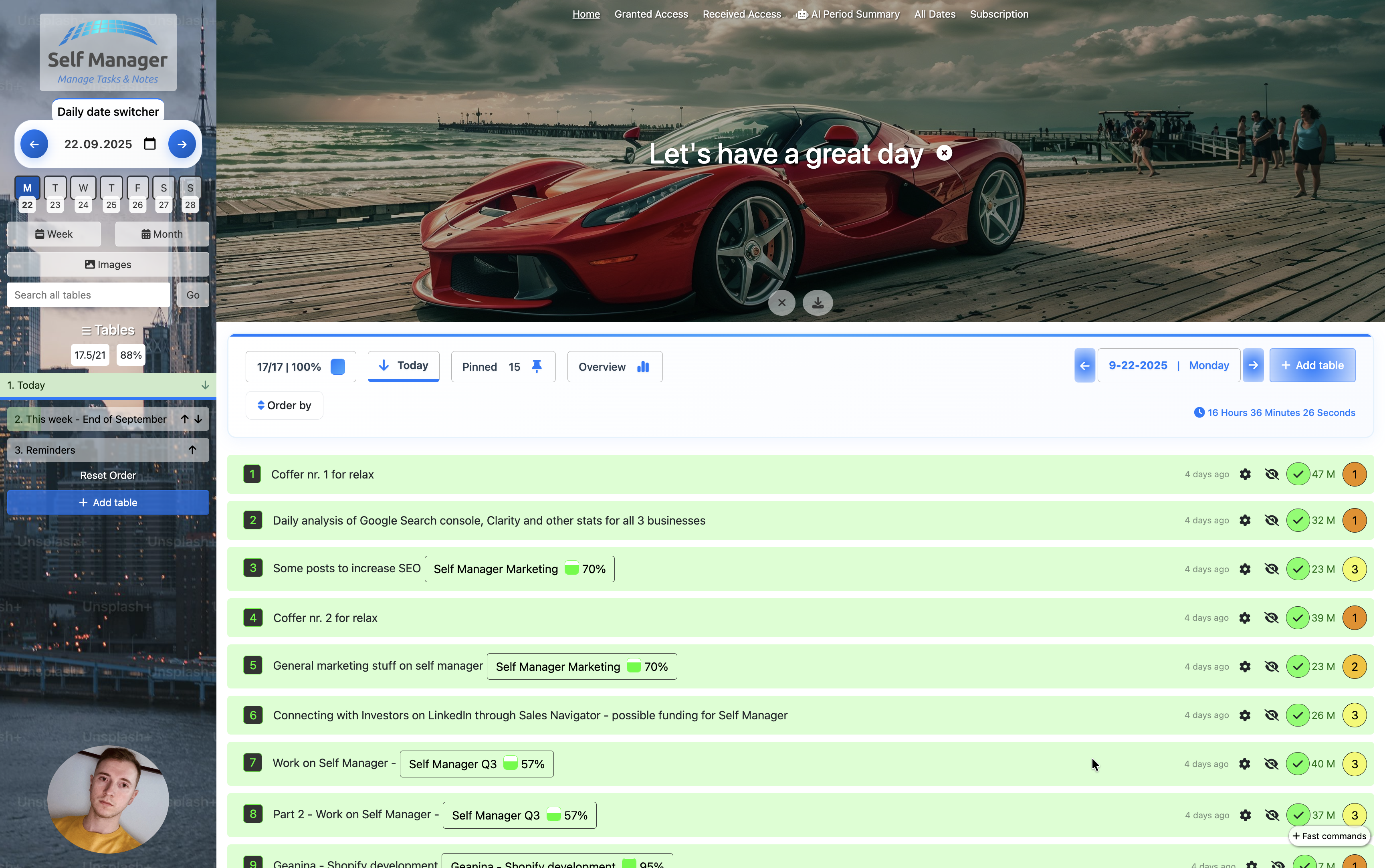Click the Go button next to search
Image resolution: width=1385 pixels, height=868 pixels.
point(192,295)
